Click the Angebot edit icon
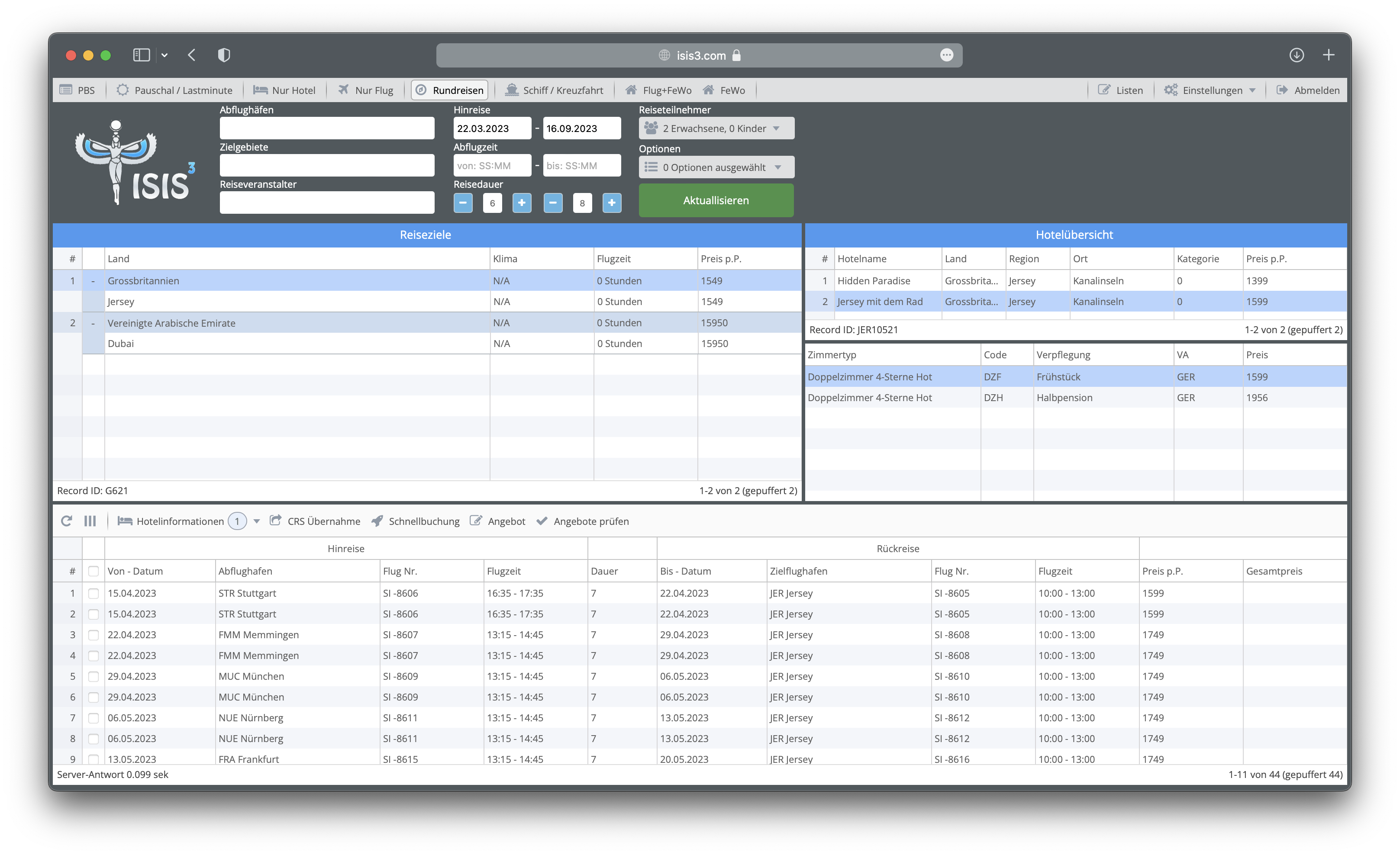Screen dimensions: 1400x855 coord(476,521)
